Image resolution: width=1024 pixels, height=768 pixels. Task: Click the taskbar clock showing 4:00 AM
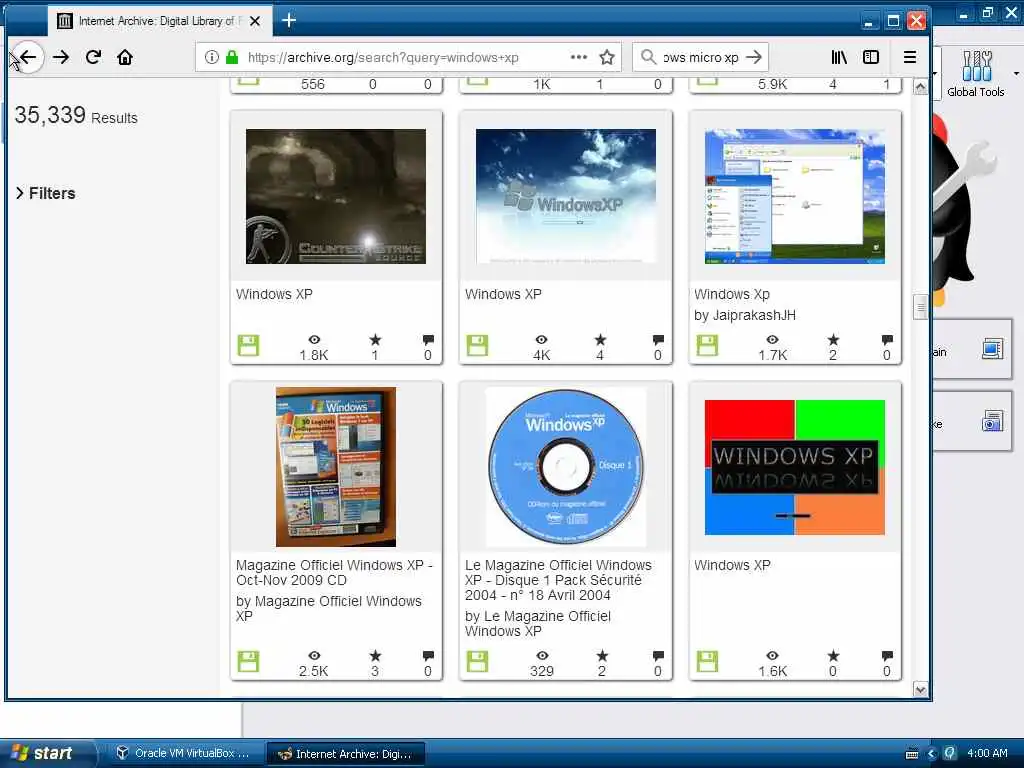[987, 753]
